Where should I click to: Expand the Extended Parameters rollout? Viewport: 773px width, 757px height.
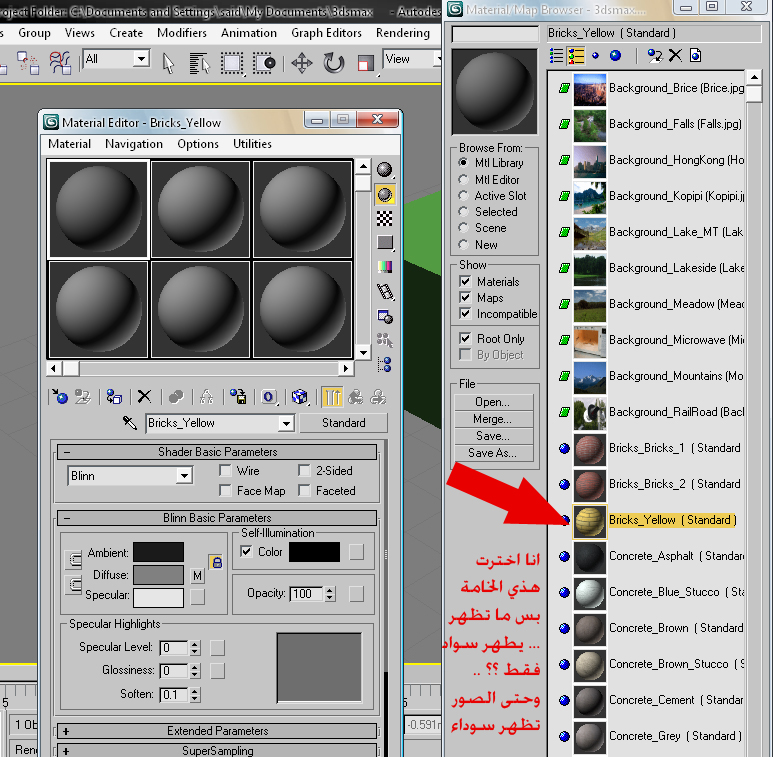coord(217,731)
